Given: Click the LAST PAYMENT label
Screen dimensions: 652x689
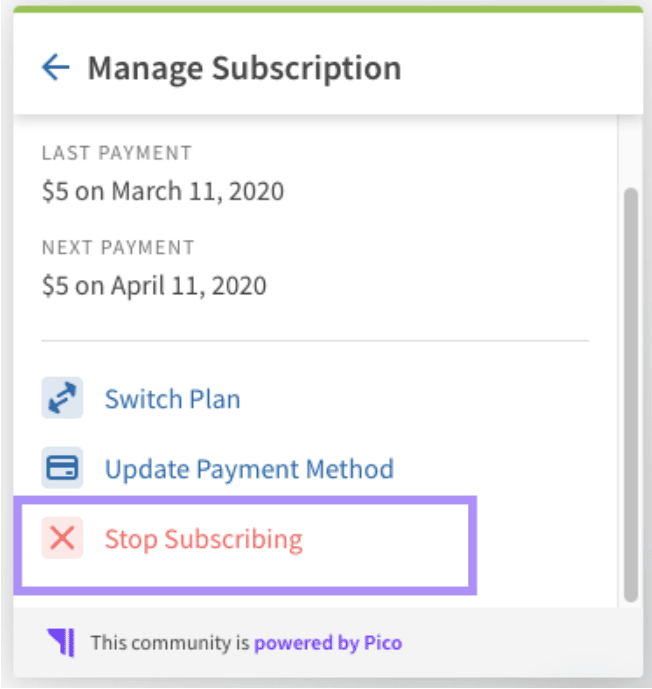Looking at the screenshot, I should (117, 153).
